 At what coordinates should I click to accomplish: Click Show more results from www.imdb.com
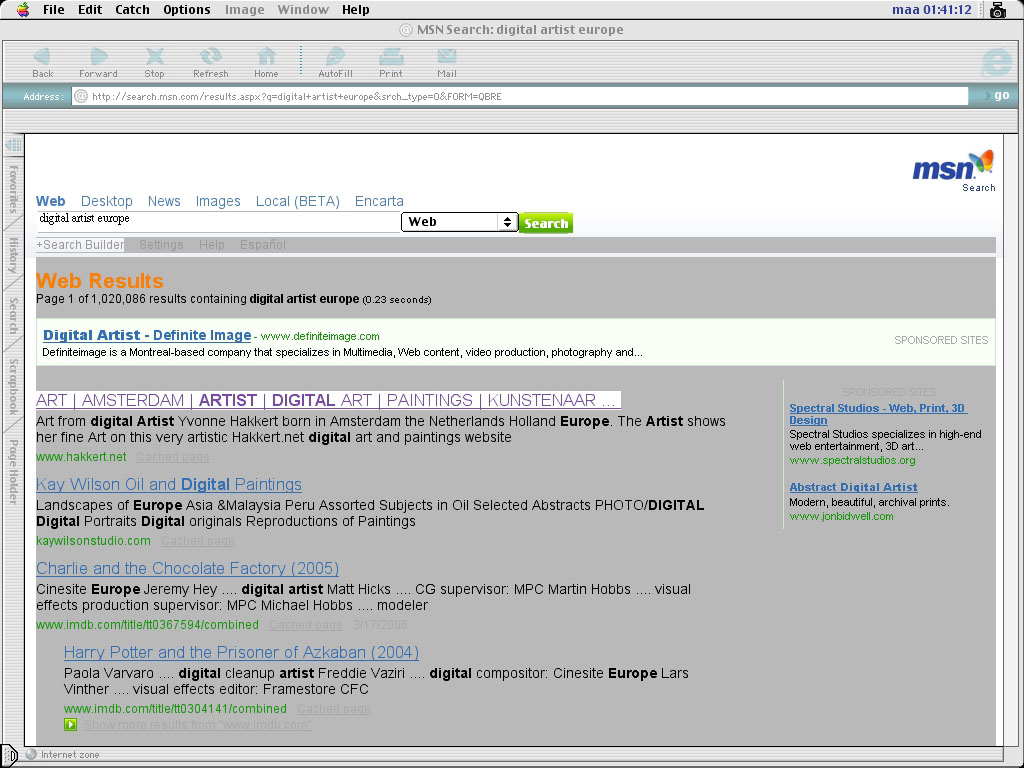pos(198,725)
